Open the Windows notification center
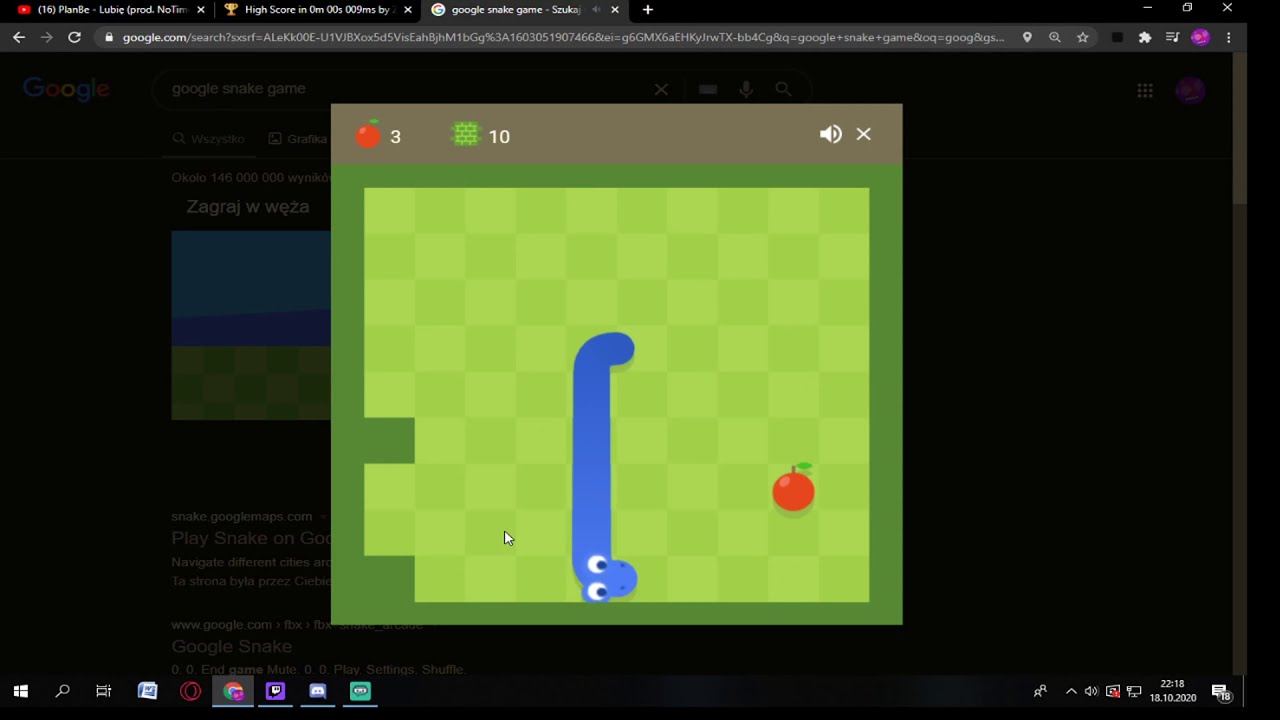 (x=1221, y=691)
